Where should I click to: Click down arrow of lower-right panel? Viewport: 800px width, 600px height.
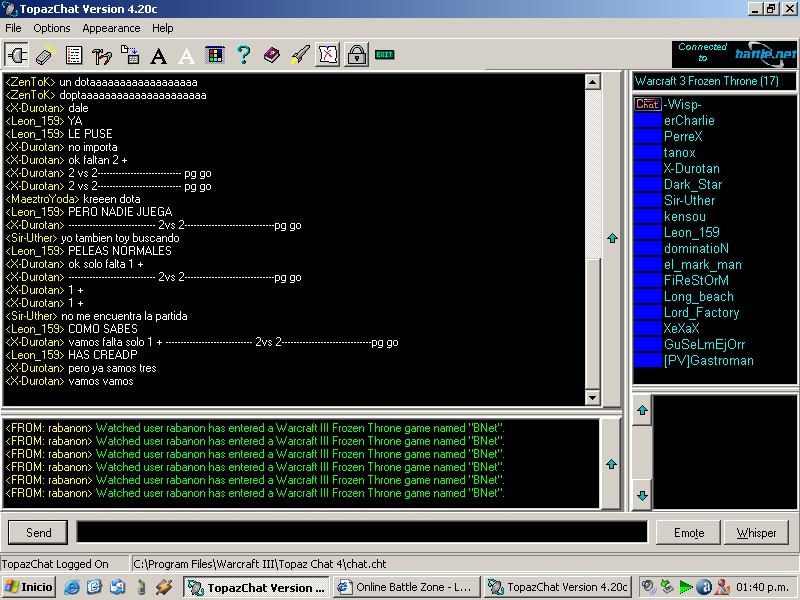[642, 495]
